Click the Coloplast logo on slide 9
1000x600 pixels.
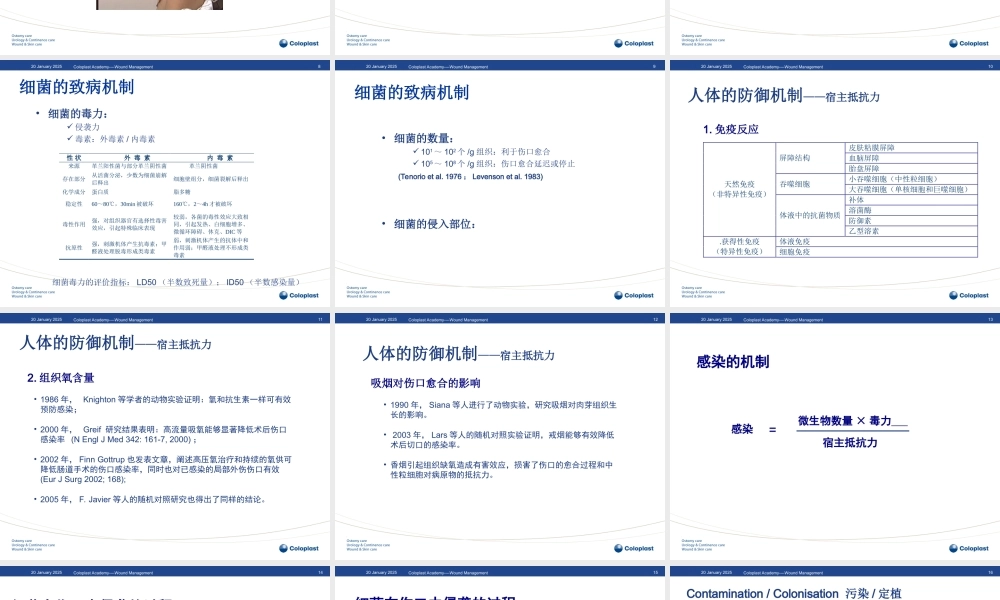(635, 295)
